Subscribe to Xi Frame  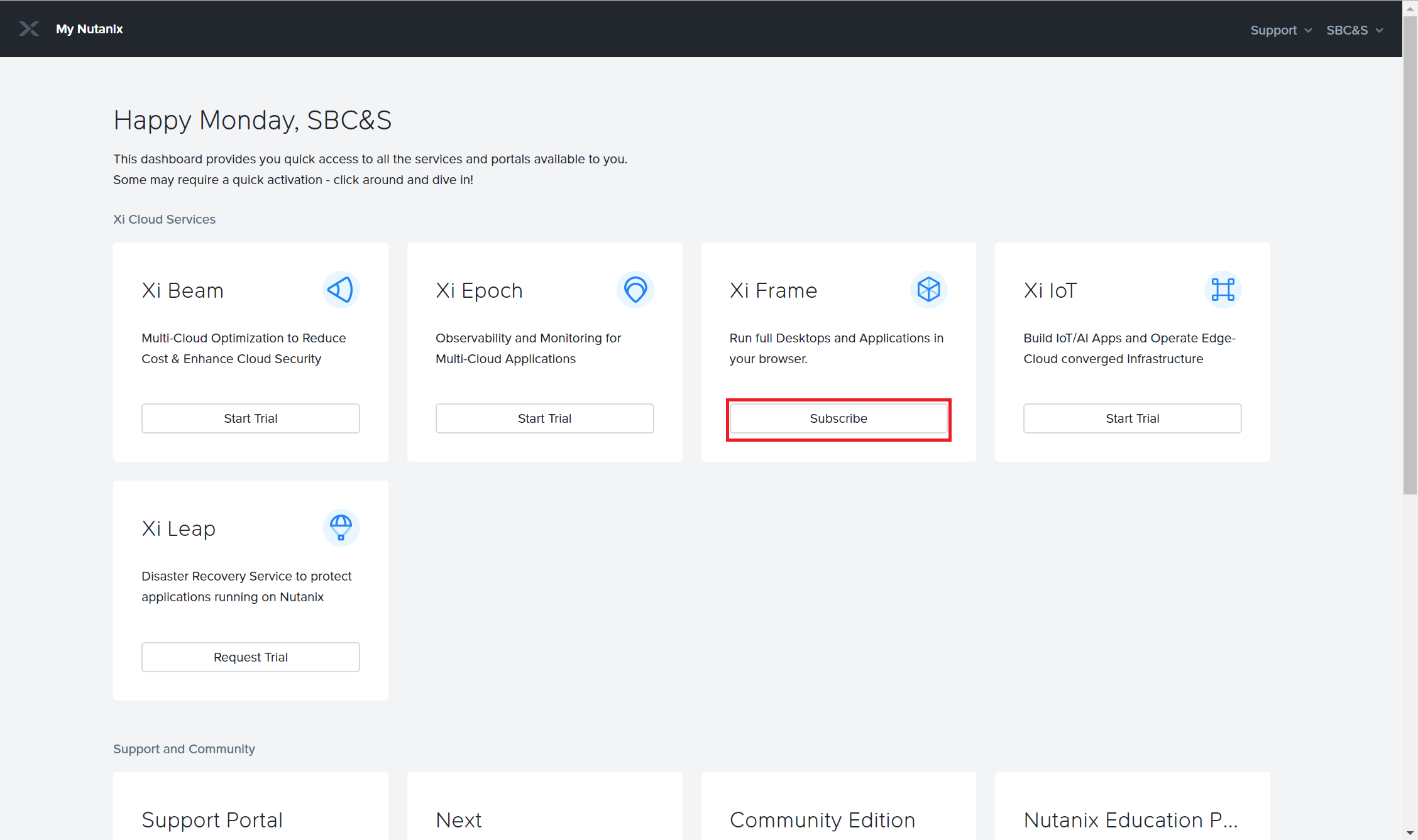[838, 418]
